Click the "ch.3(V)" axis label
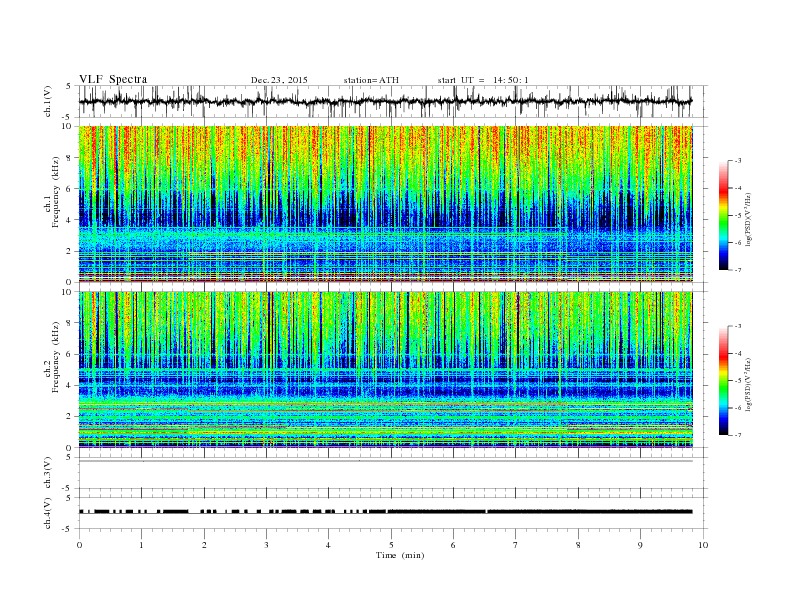Viewport: 792px width, 612px height. click(48, 473)
